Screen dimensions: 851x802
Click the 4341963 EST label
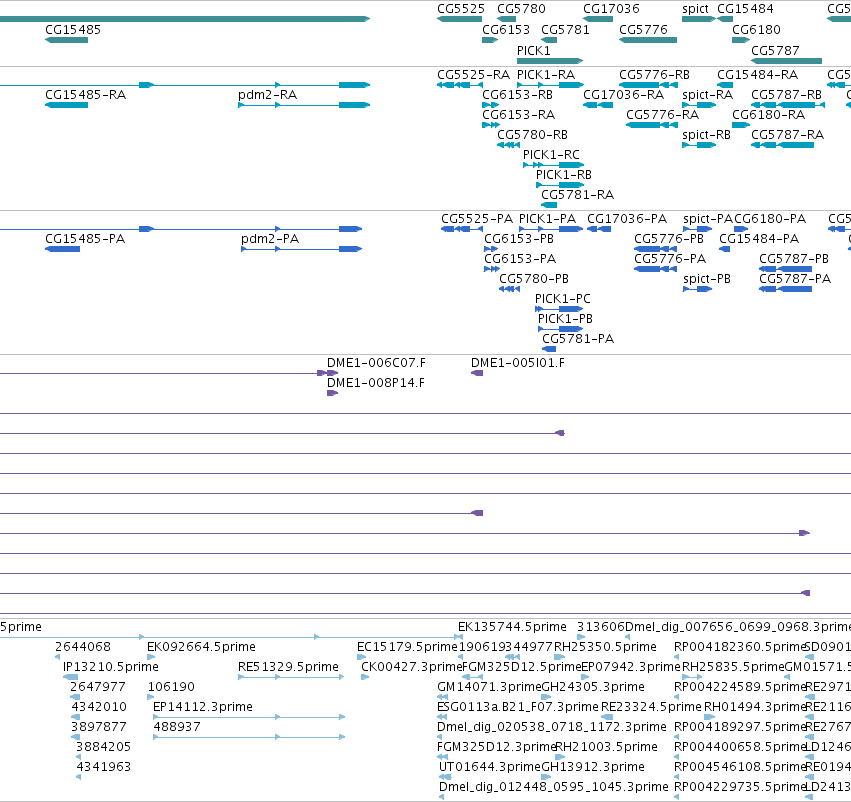(103, 767)
